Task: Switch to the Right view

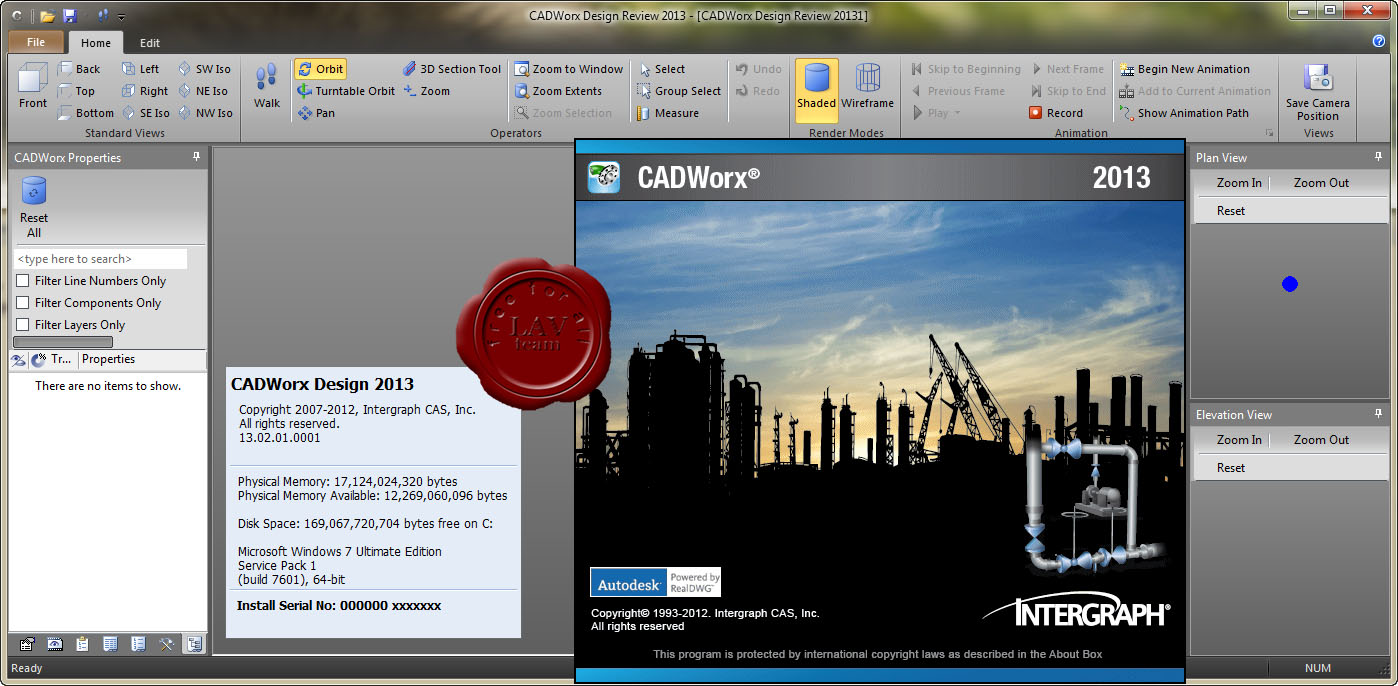Action: [x=145, y=91]
